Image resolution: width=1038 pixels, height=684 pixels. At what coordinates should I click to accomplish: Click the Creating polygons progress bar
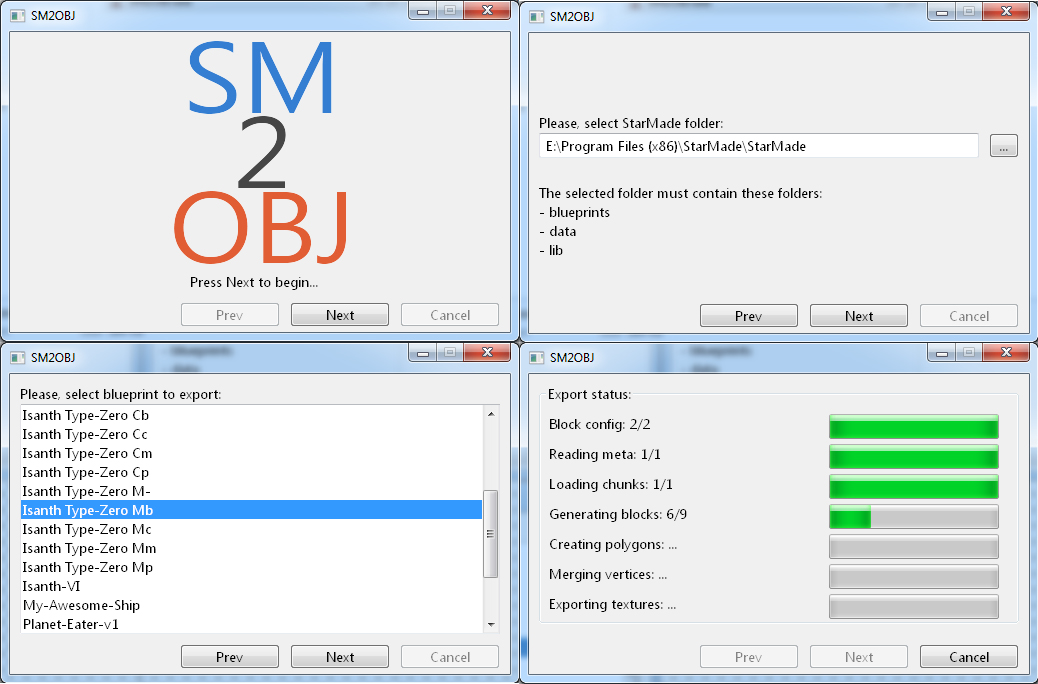pos(914,546)
